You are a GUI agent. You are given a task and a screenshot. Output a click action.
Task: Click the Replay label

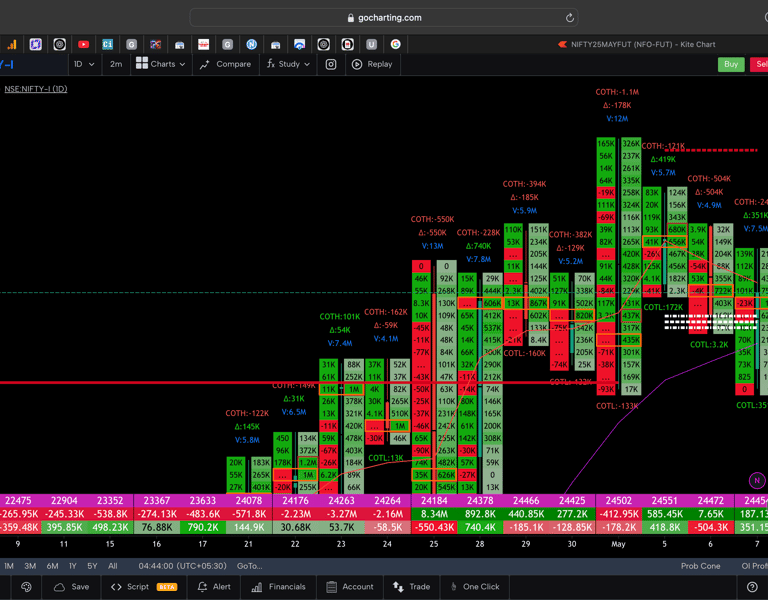pyautogui.click(x=380, y=64)
